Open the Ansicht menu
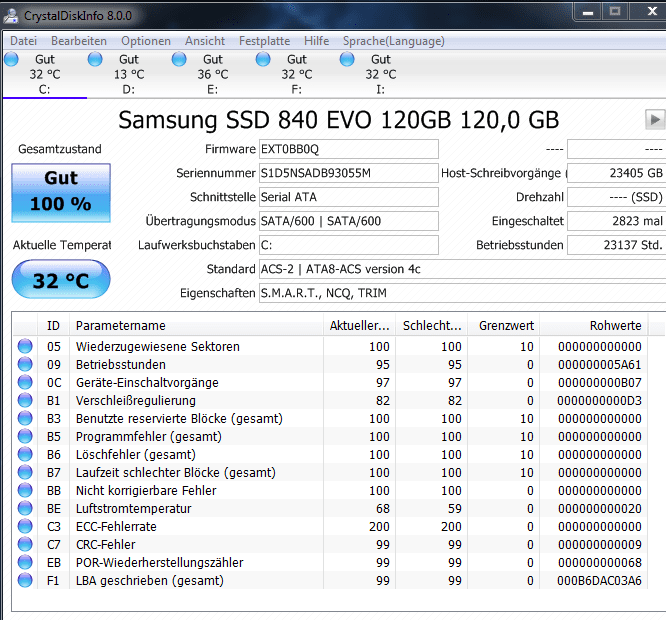This screenshot has width=666, height=620. tap(205, 41)
